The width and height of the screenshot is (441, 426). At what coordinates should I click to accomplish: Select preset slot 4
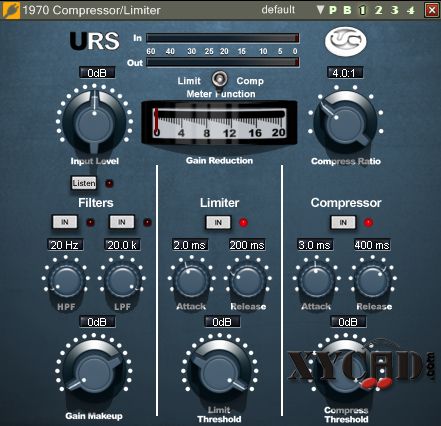[x=411, y=10]
